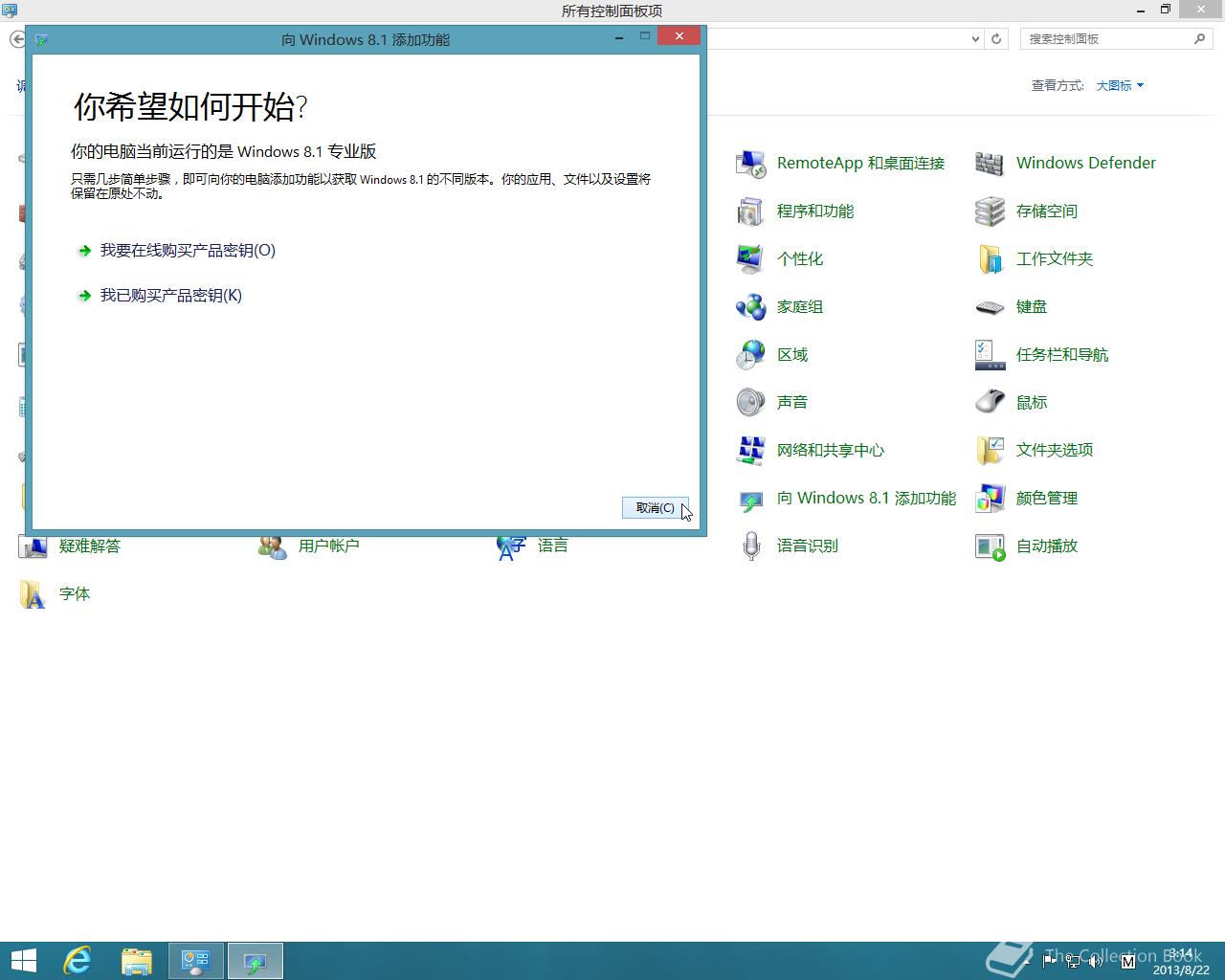Click the 向 Windows 8.1 添加功能 control panel icon
Viewport: 1225px width, 980px height.
750,499
